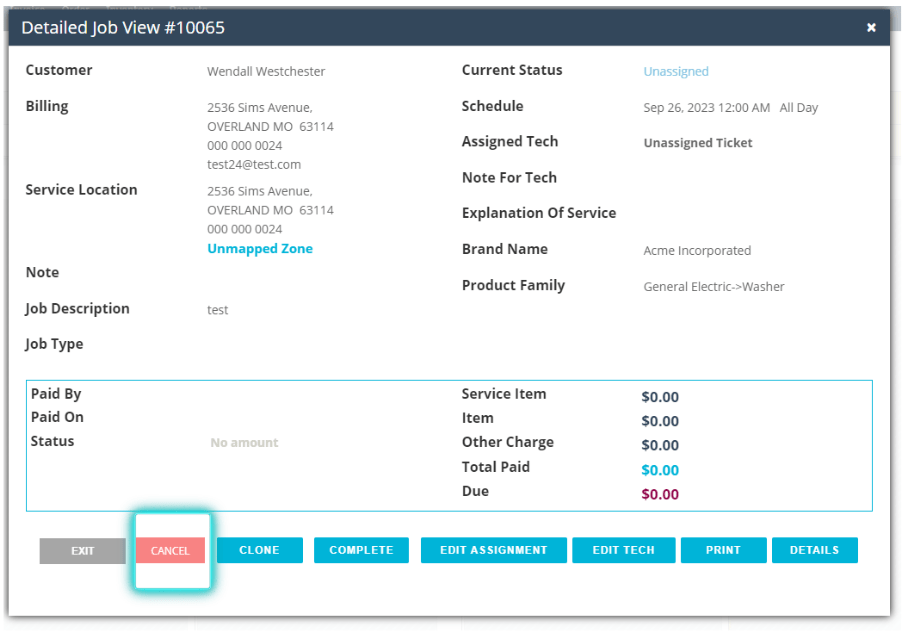Click the Service Item $0.00 amount
The image size is (902, 632).
pos(660,397)
